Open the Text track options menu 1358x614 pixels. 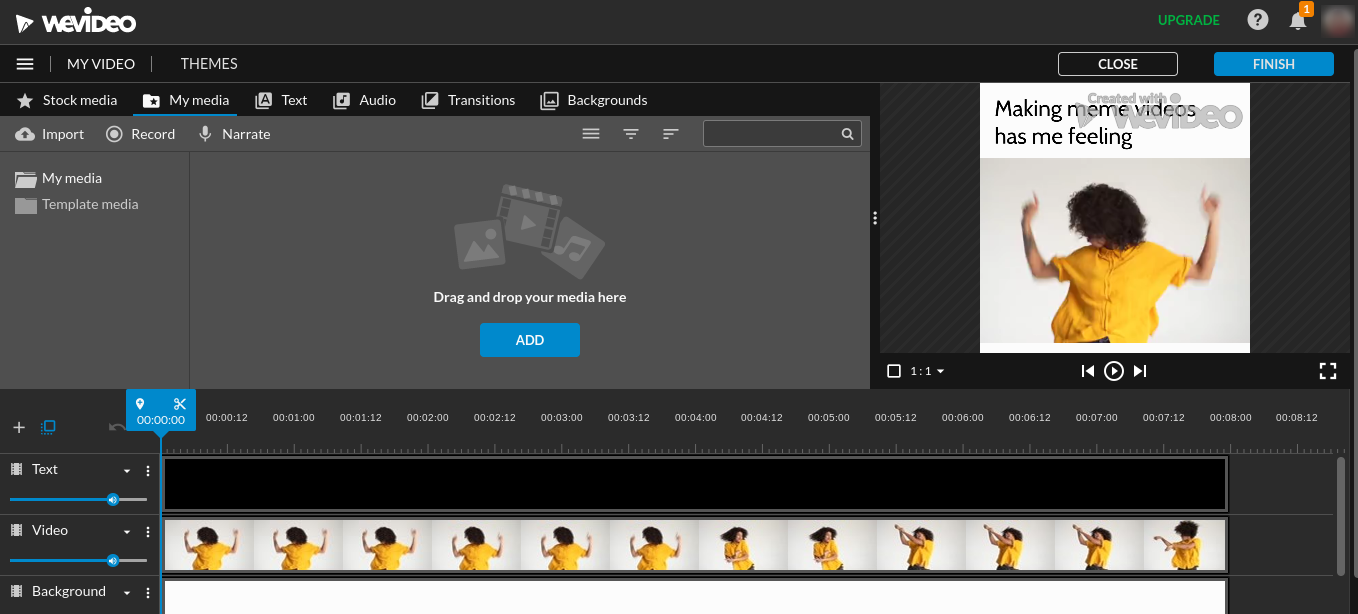(147, 470)
